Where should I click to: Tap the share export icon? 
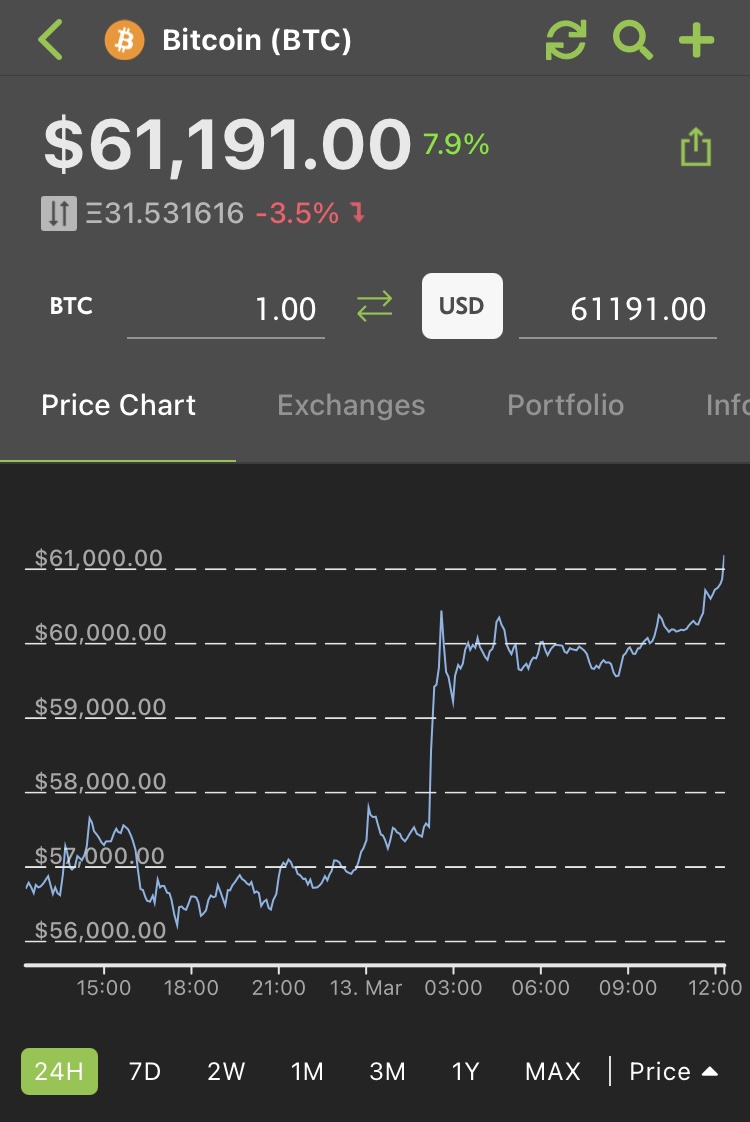click(x=695, y=149)
